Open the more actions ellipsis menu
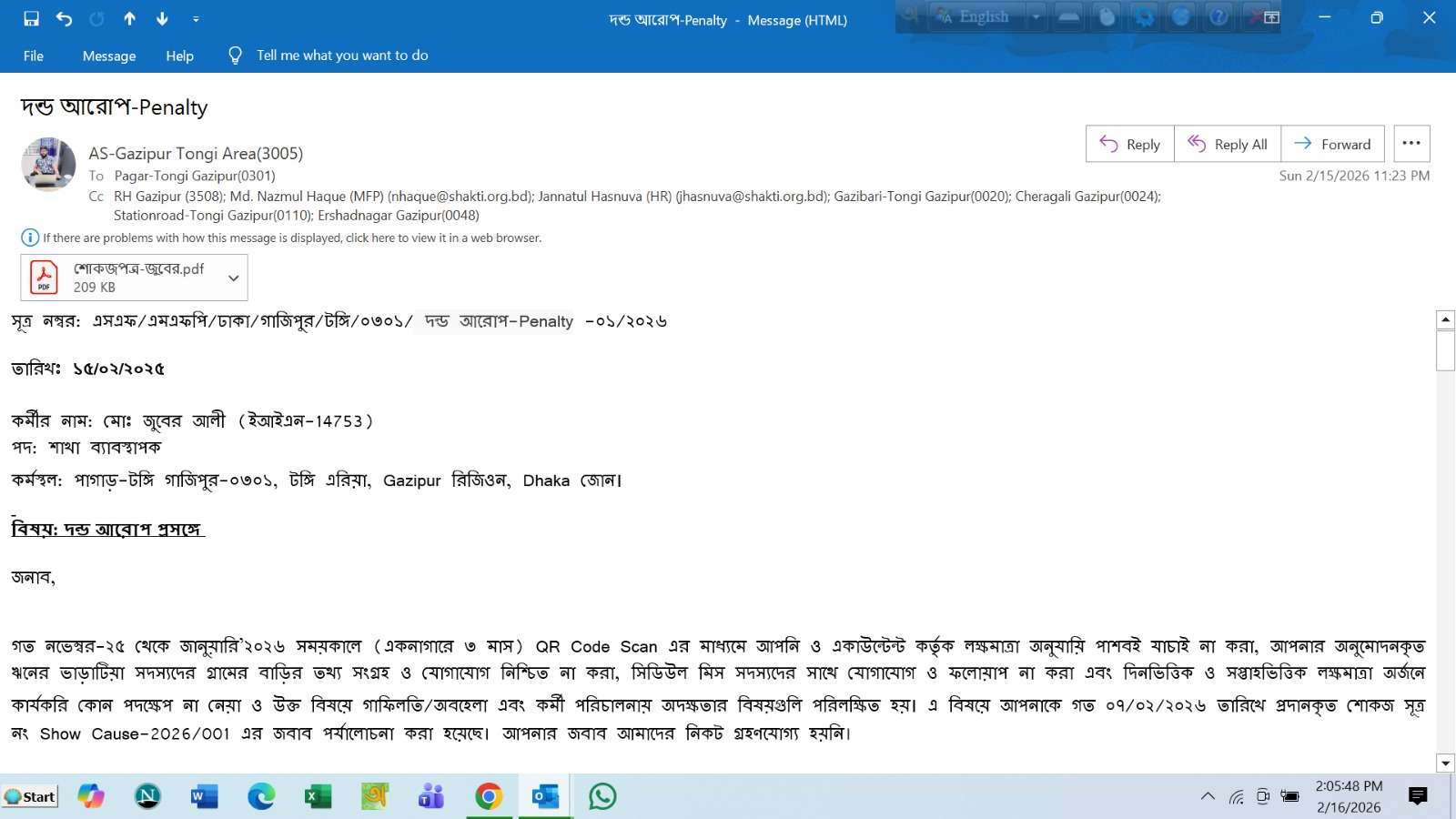The height and width of the screenshot is (819, 1456). tap(1411, 144)
